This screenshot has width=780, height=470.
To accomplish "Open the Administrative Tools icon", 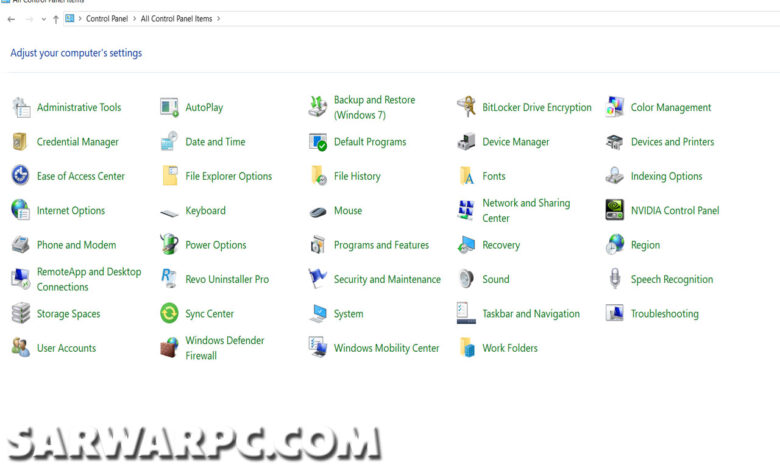I will pos(21,107).
